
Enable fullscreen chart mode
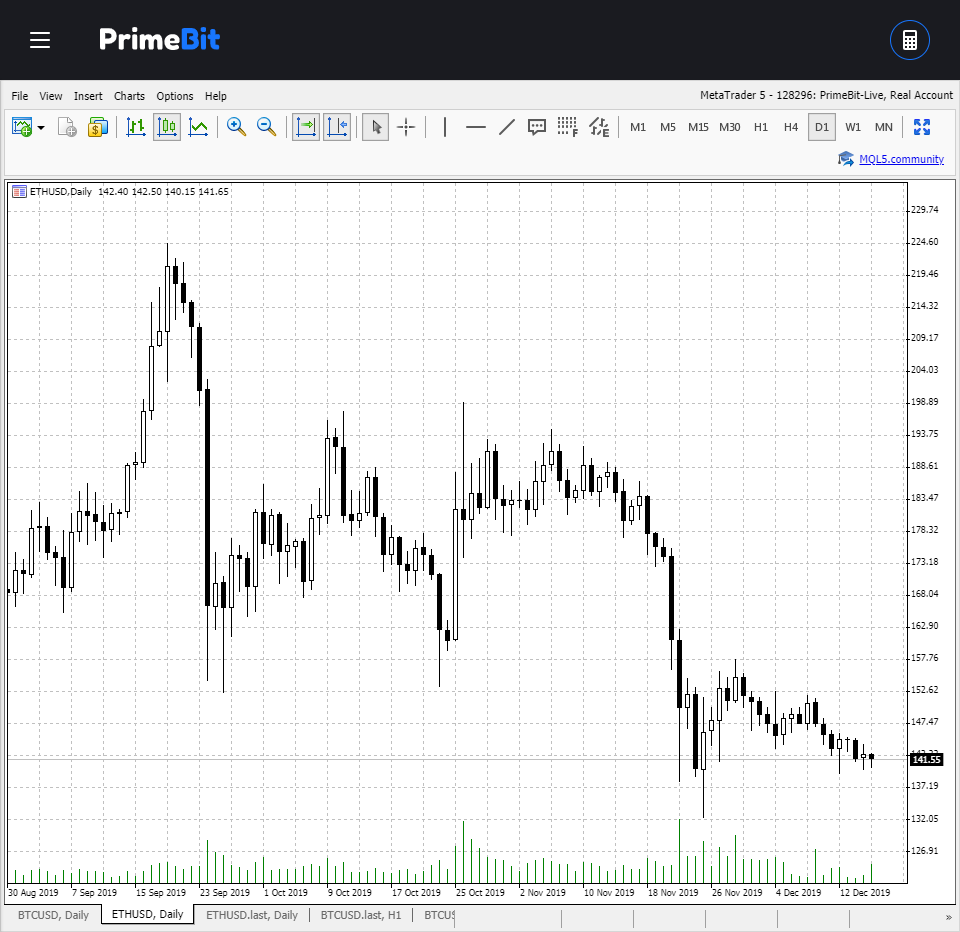[922, 127]
